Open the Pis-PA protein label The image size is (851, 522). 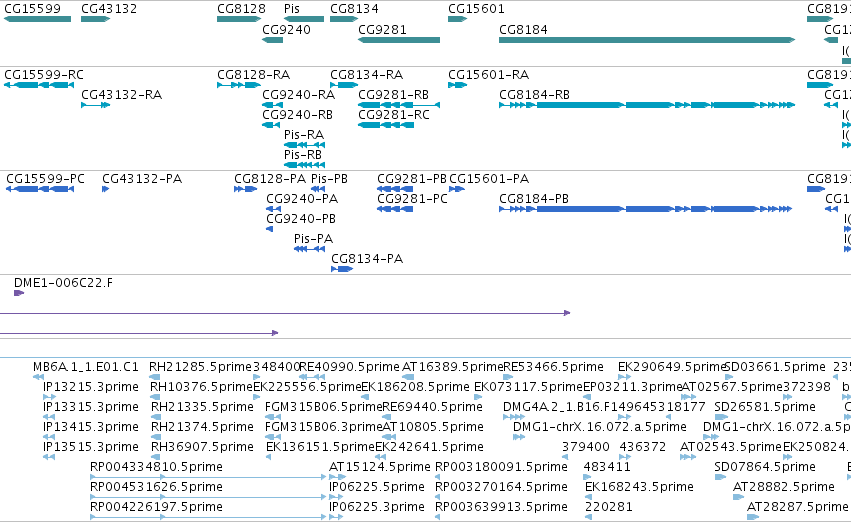pos(313,239)
